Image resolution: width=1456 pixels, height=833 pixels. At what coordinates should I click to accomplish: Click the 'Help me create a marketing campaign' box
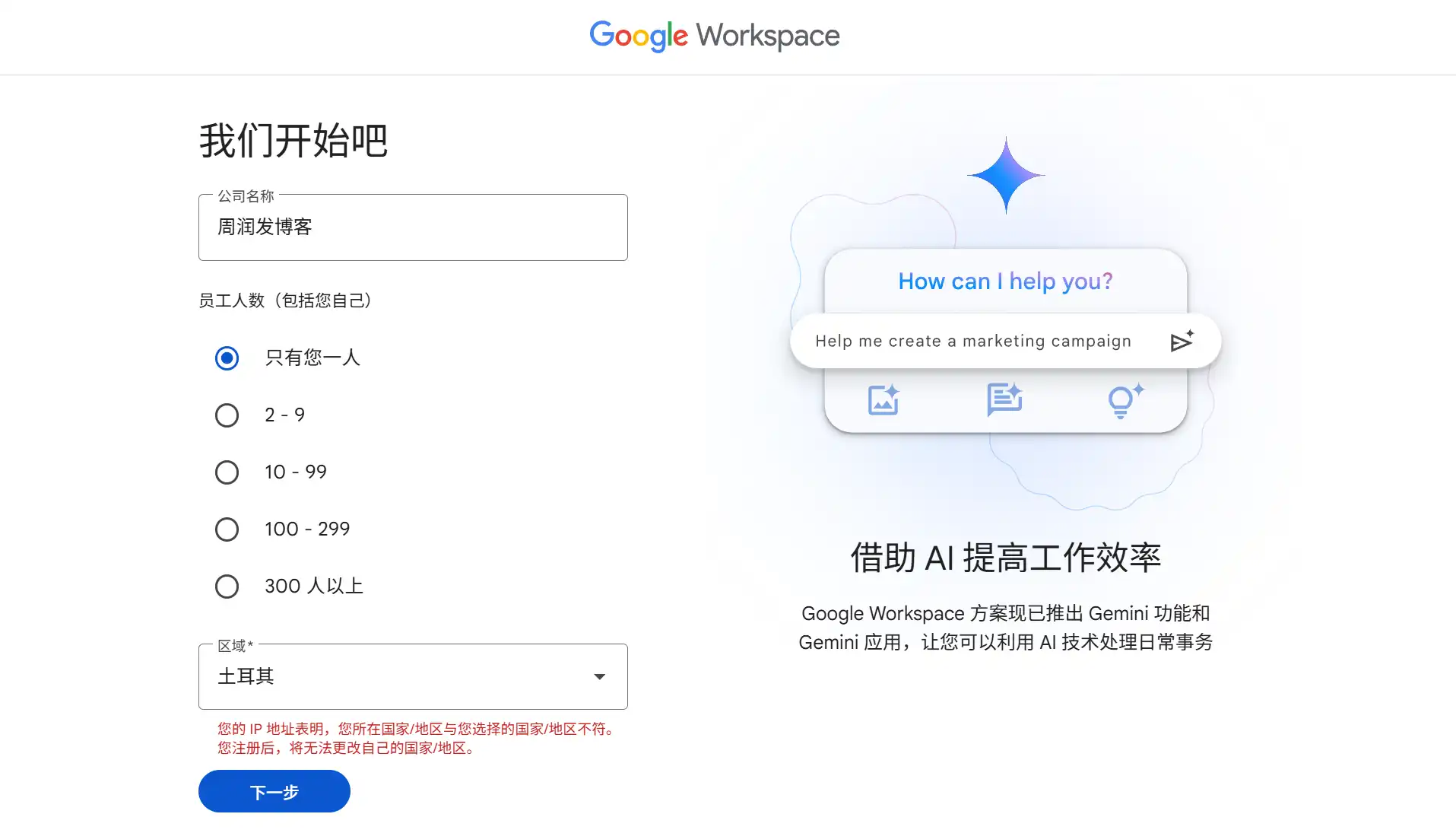(972, 342)
